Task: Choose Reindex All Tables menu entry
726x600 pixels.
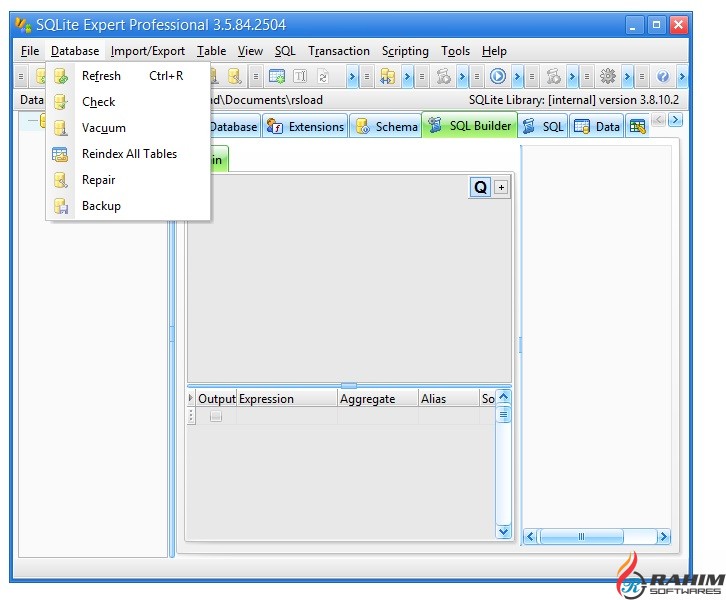Action: 128,154
